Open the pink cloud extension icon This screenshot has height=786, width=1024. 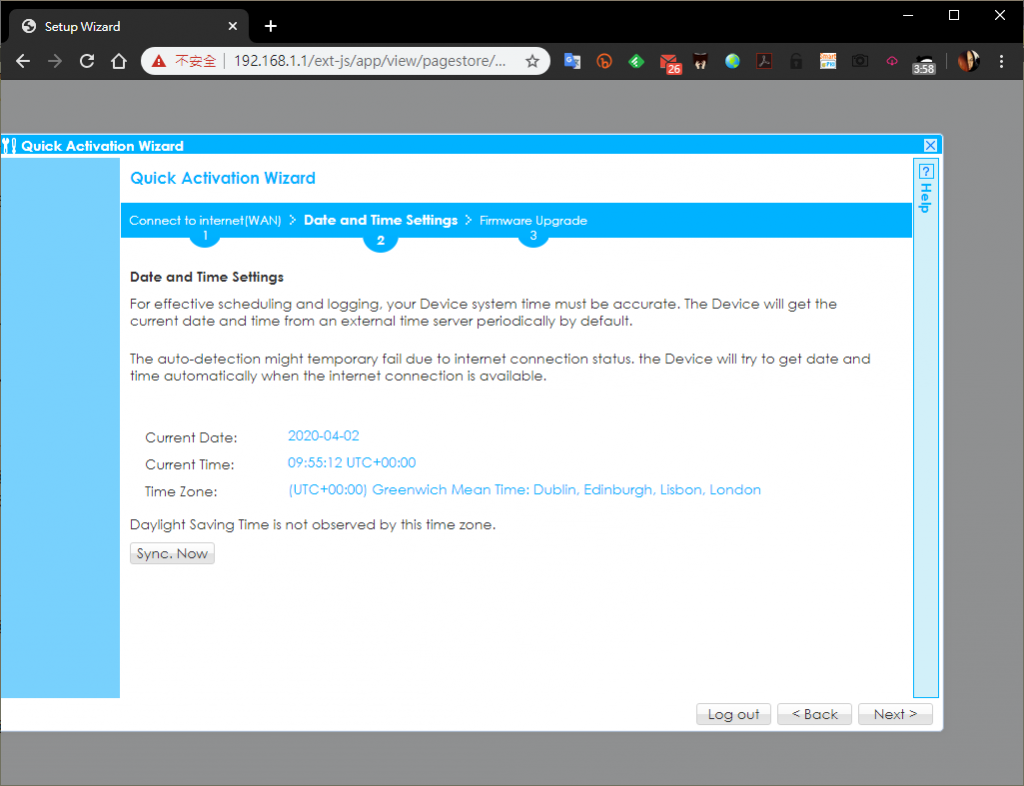tap(891, 61)
